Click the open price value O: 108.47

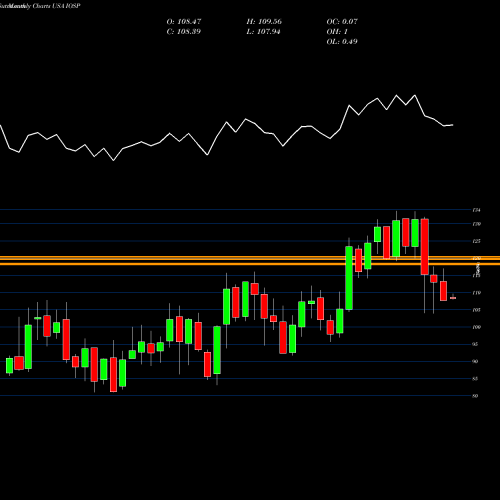coord(184,22)
